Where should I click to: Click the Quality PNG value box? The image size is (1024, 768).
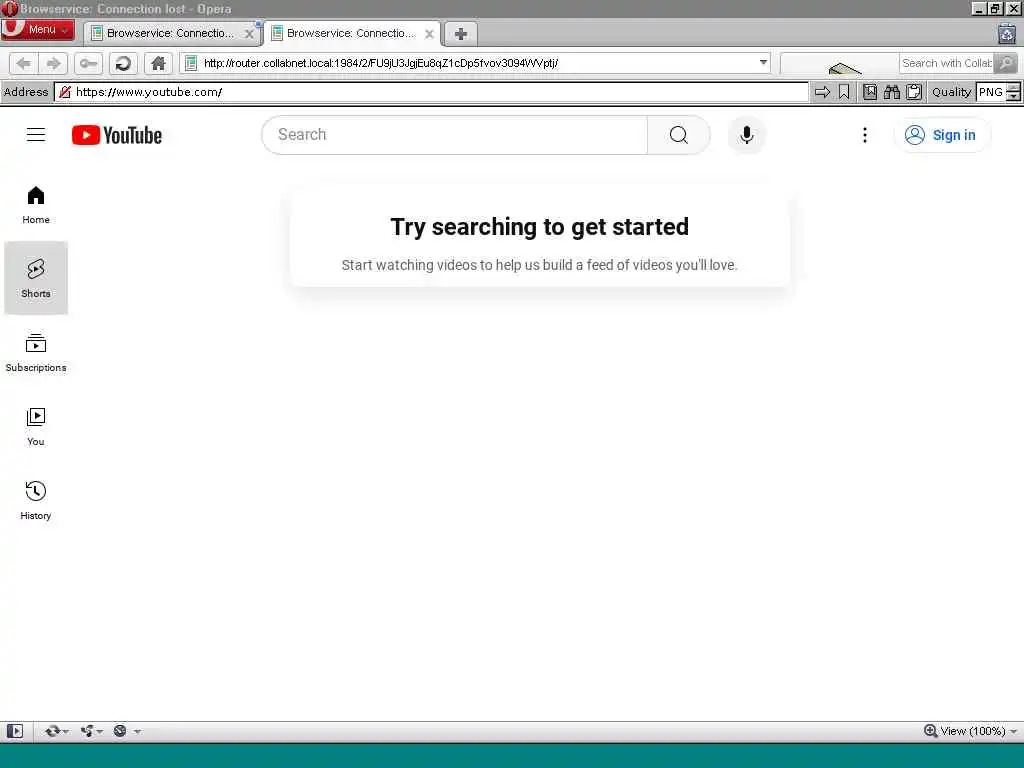(x=991, y=92)
